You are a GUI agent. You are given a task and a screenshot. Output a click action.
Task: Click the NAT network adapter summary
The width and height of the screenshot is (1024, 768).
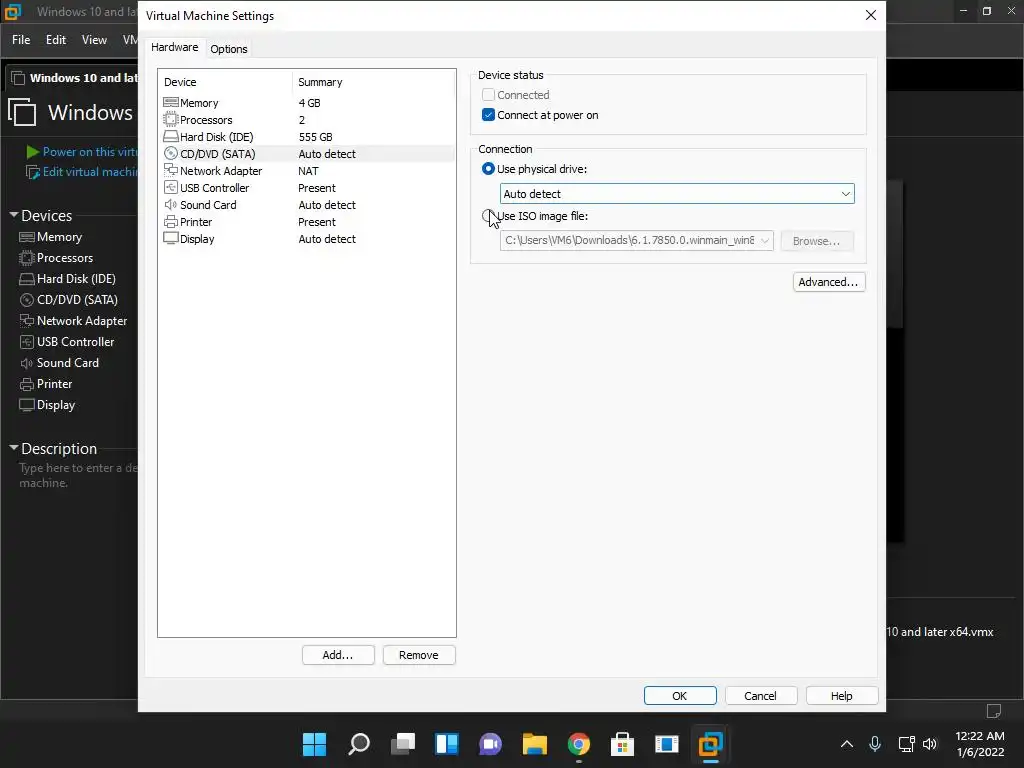[308, 171]
